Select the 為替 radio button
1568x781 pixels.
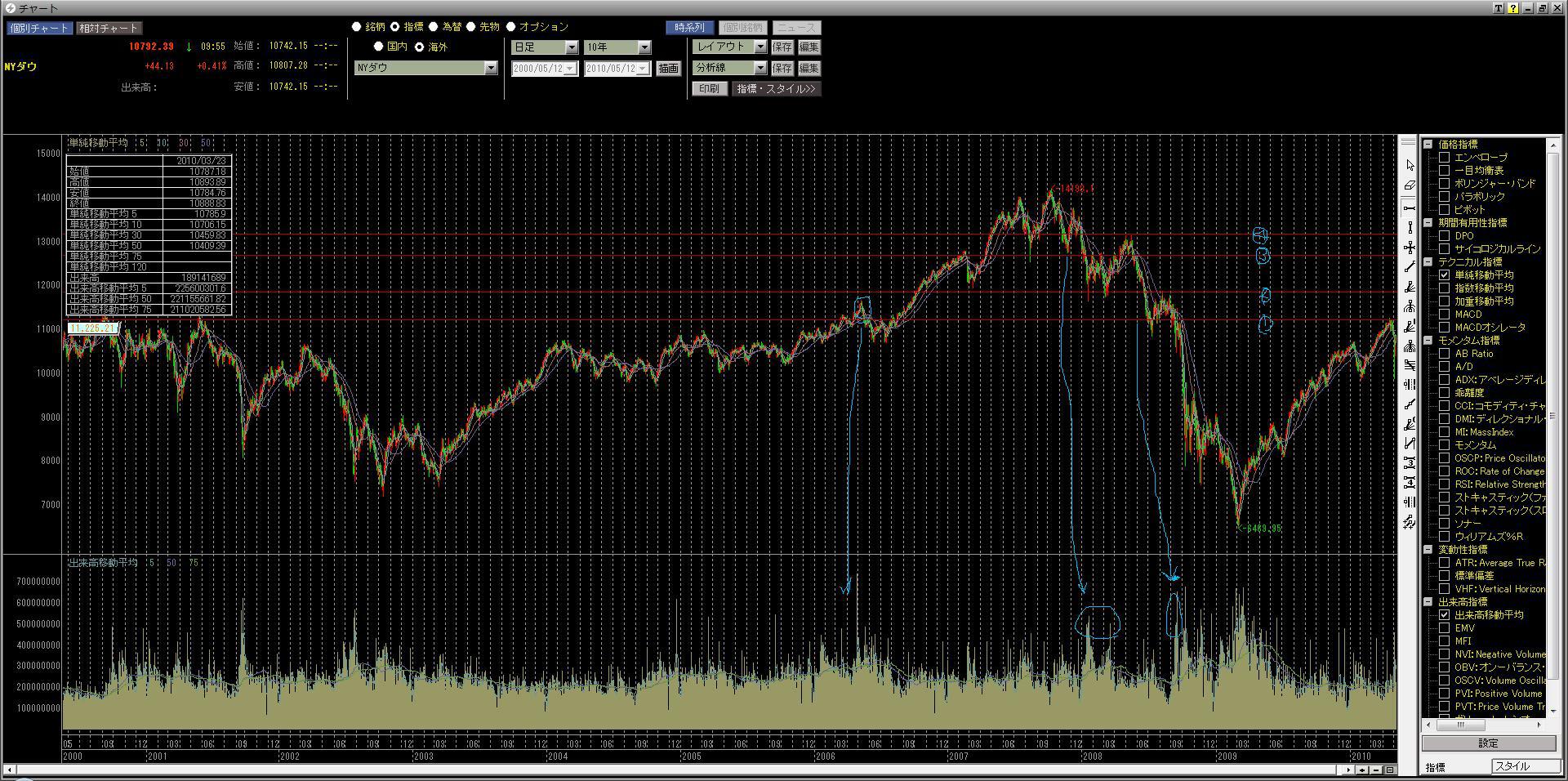[433, 27]
